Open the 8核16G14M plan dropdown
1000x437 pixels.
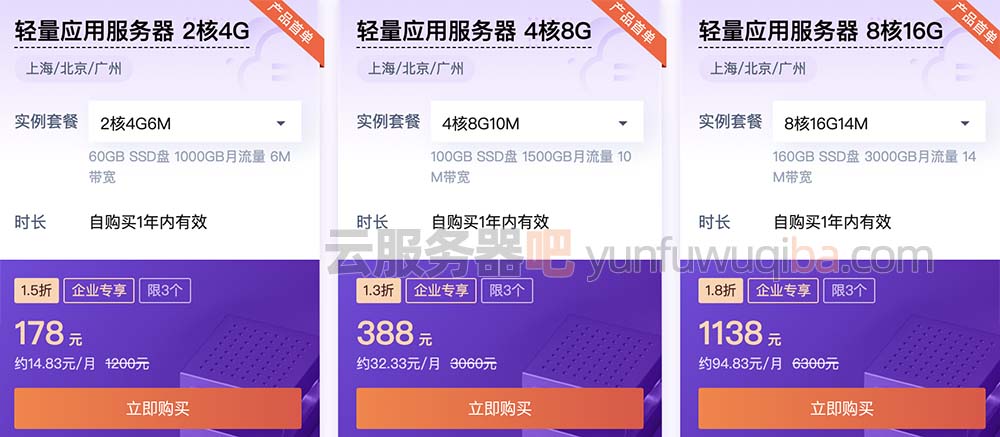879,122
